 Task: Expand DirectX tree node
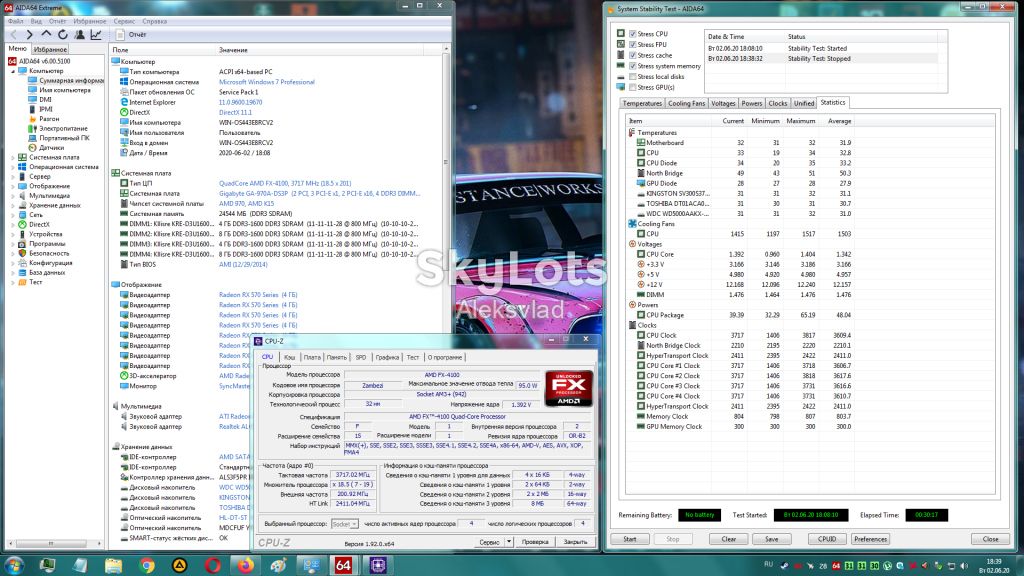[13, 225]
